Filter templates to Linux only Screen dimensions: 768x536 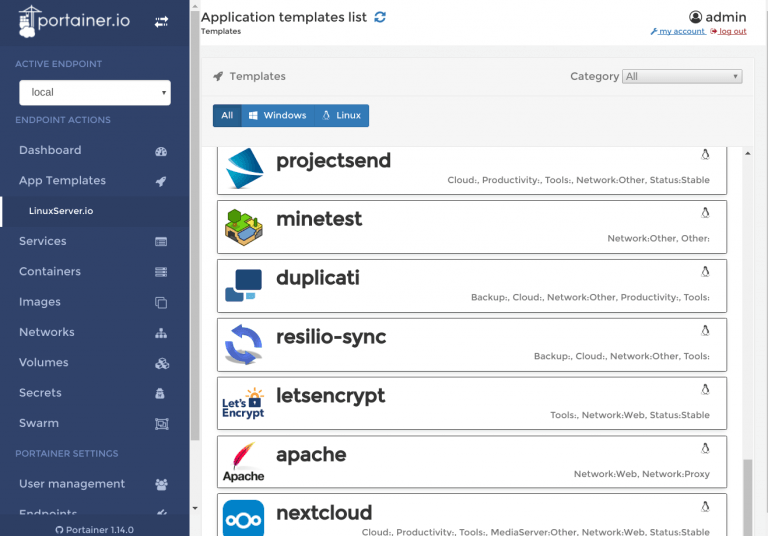(x=341, y=116)
